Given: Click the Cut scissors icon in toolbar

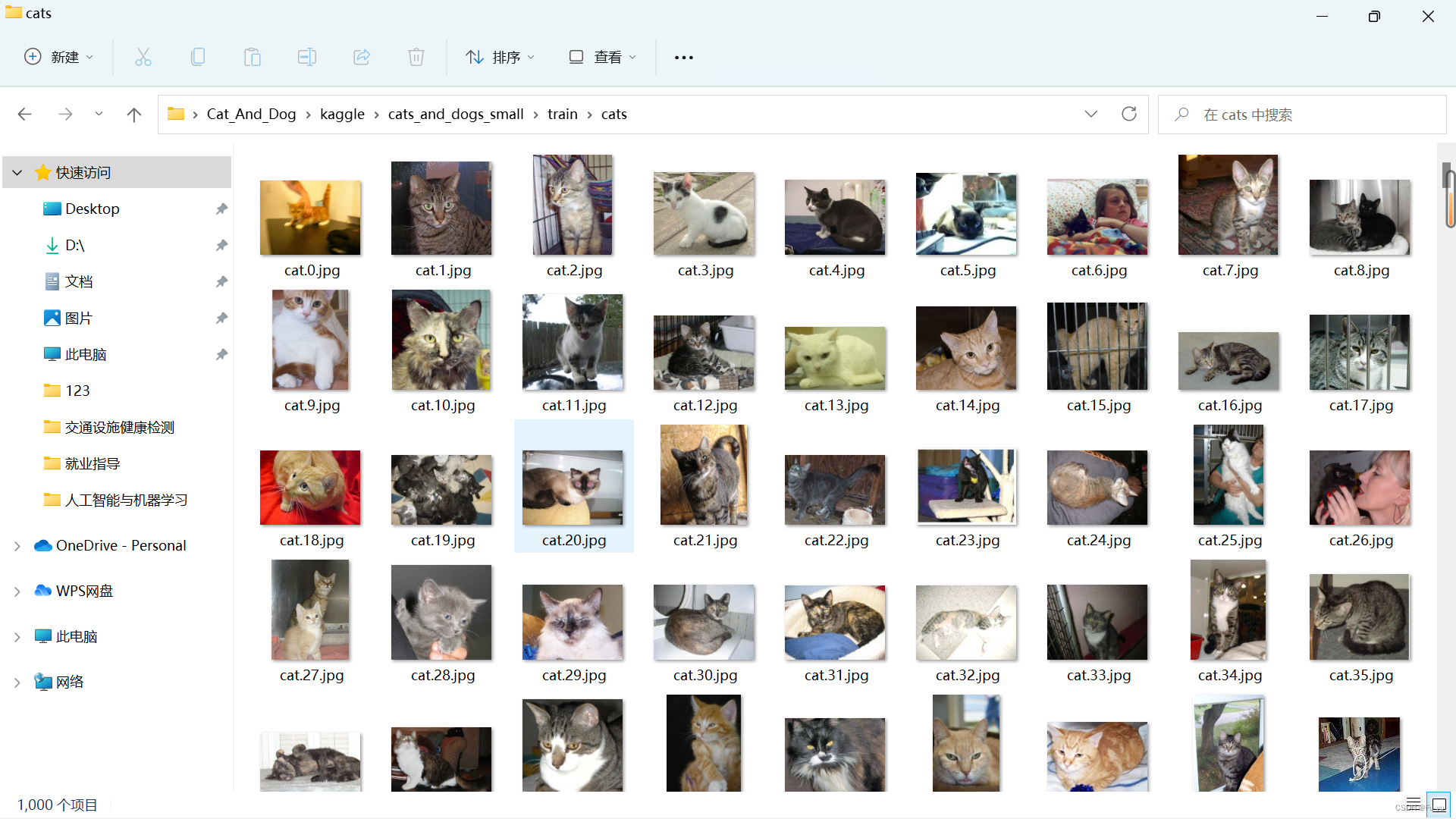Looking at the screenshot, I should point(143,57).
